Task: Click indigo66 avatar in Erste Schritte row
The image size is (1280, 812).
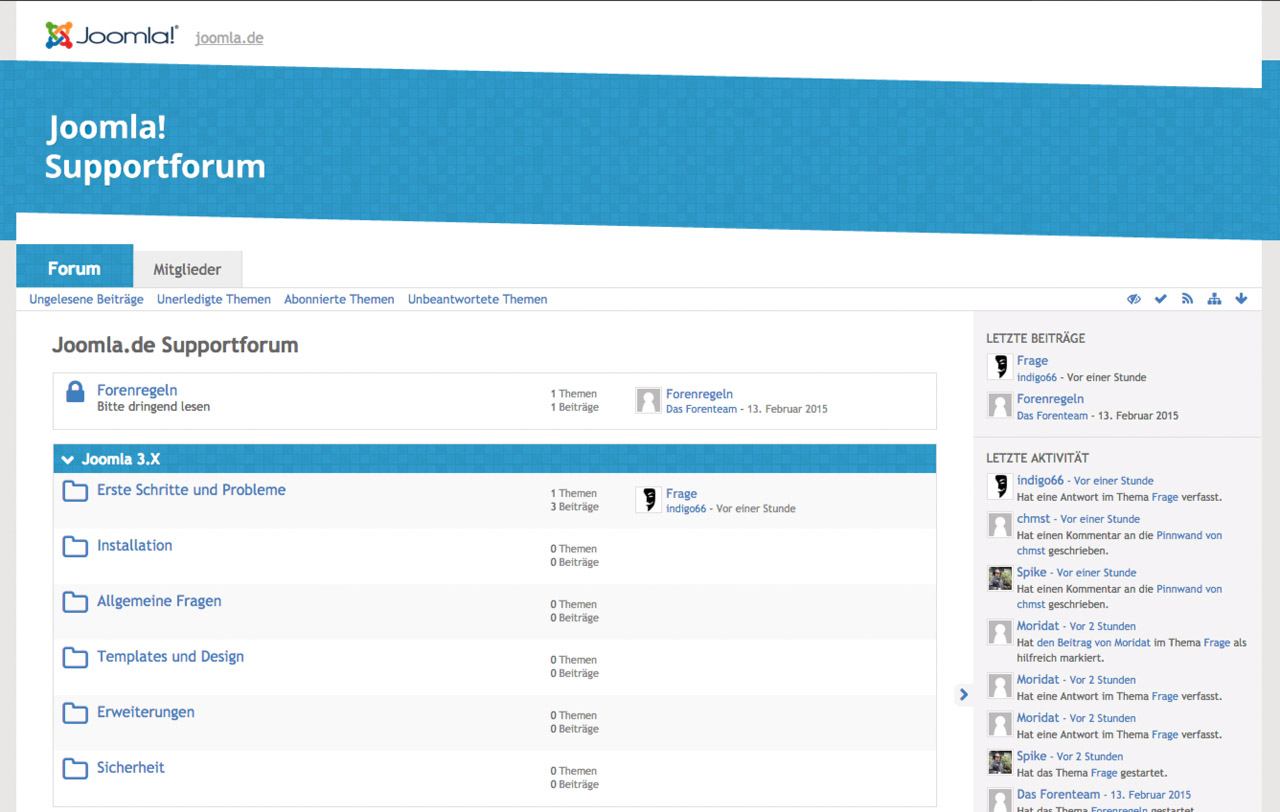Action: pyautogui.click(x=648, y=500)
